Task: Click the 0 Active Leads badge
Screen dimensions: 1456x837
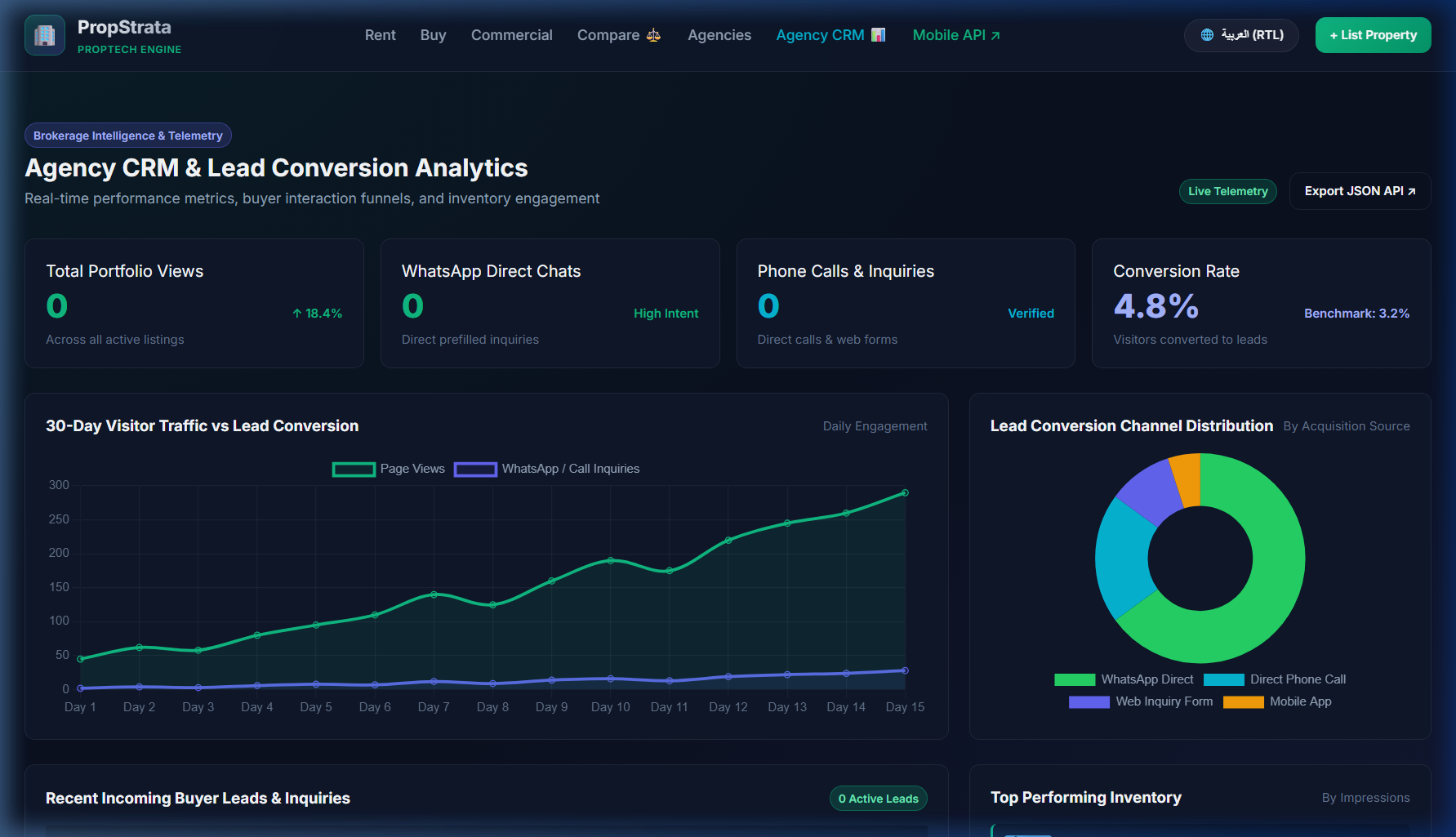Action: [x=878, y=799]
